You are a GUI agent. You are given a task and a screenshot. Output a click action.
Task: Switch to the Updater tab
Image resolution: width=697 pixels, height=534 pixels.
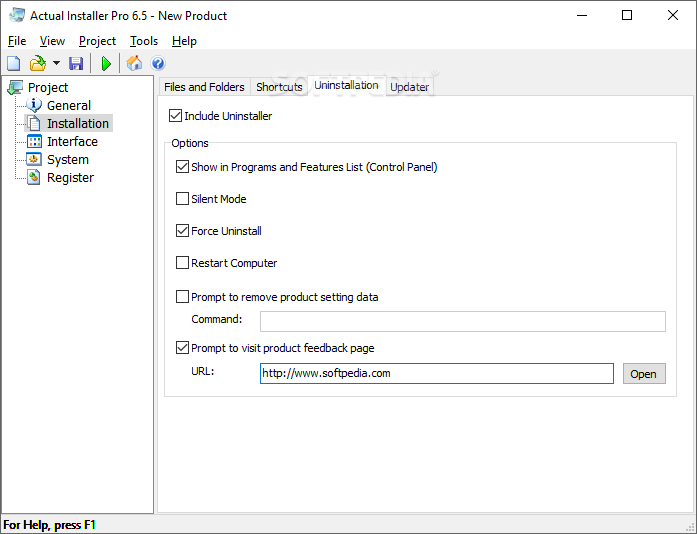point(410,87)
